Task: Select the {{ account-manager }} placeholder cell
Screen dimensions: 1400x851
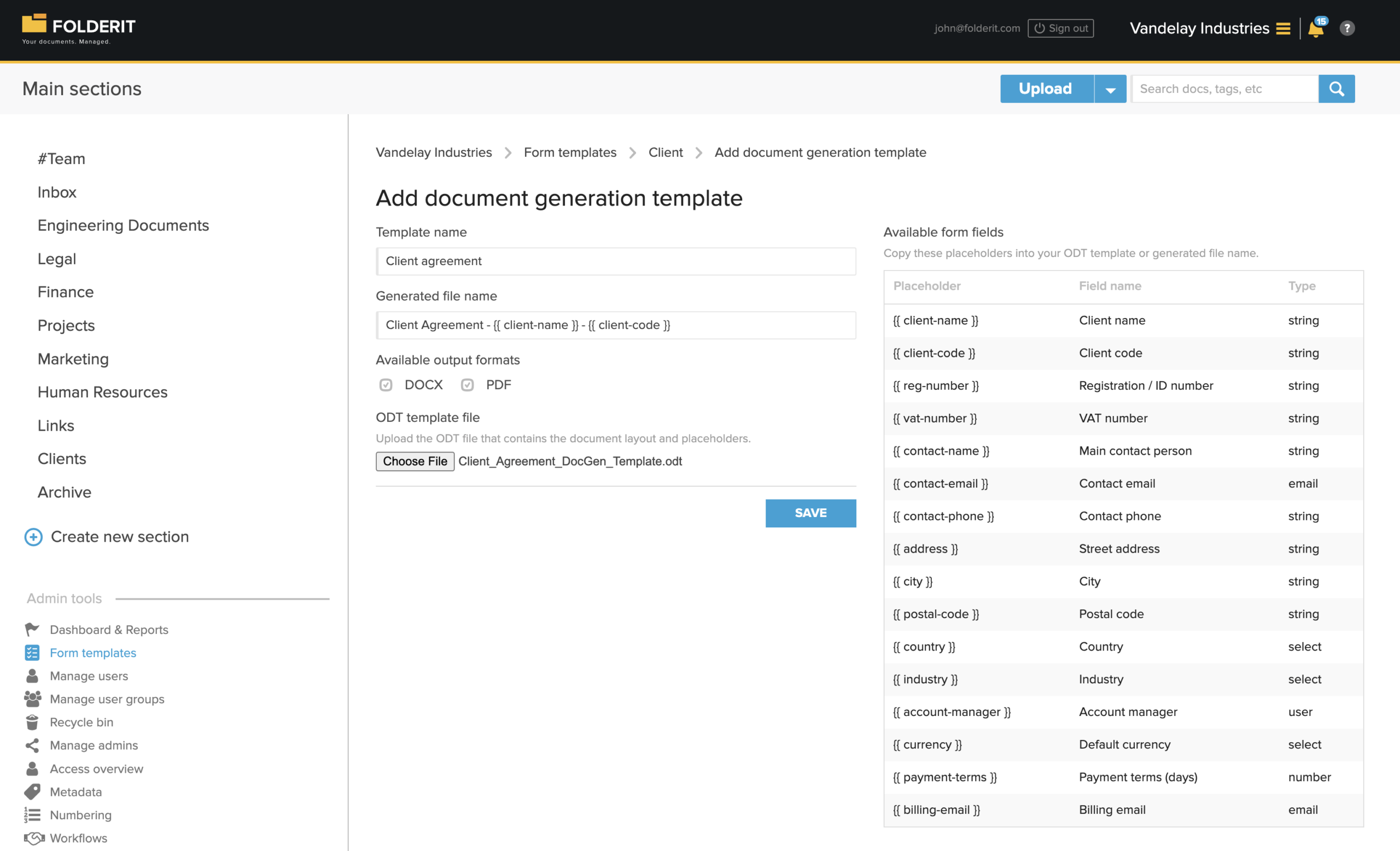Action: [952, 712]
